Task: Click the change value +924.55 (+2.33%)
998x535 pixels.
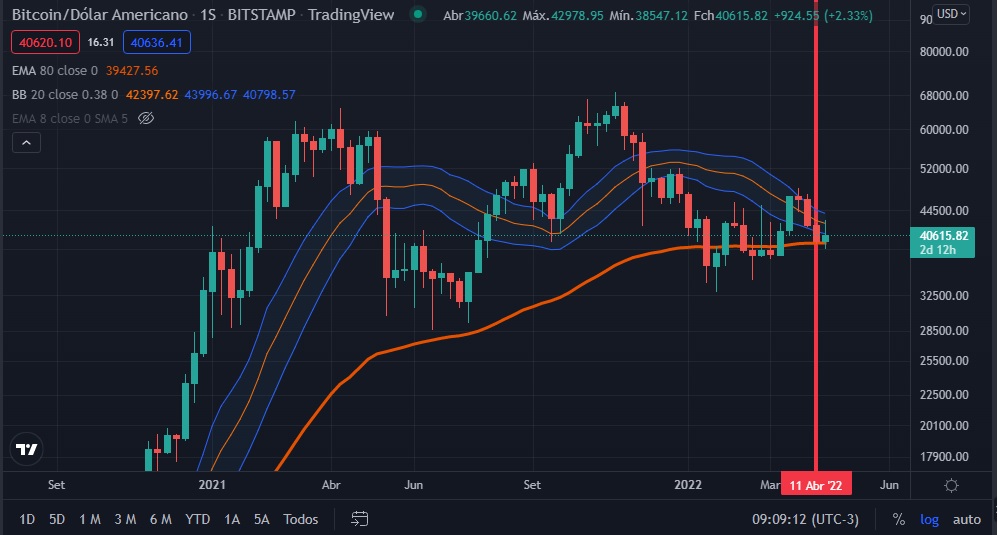Action: (x=823, y=15)
